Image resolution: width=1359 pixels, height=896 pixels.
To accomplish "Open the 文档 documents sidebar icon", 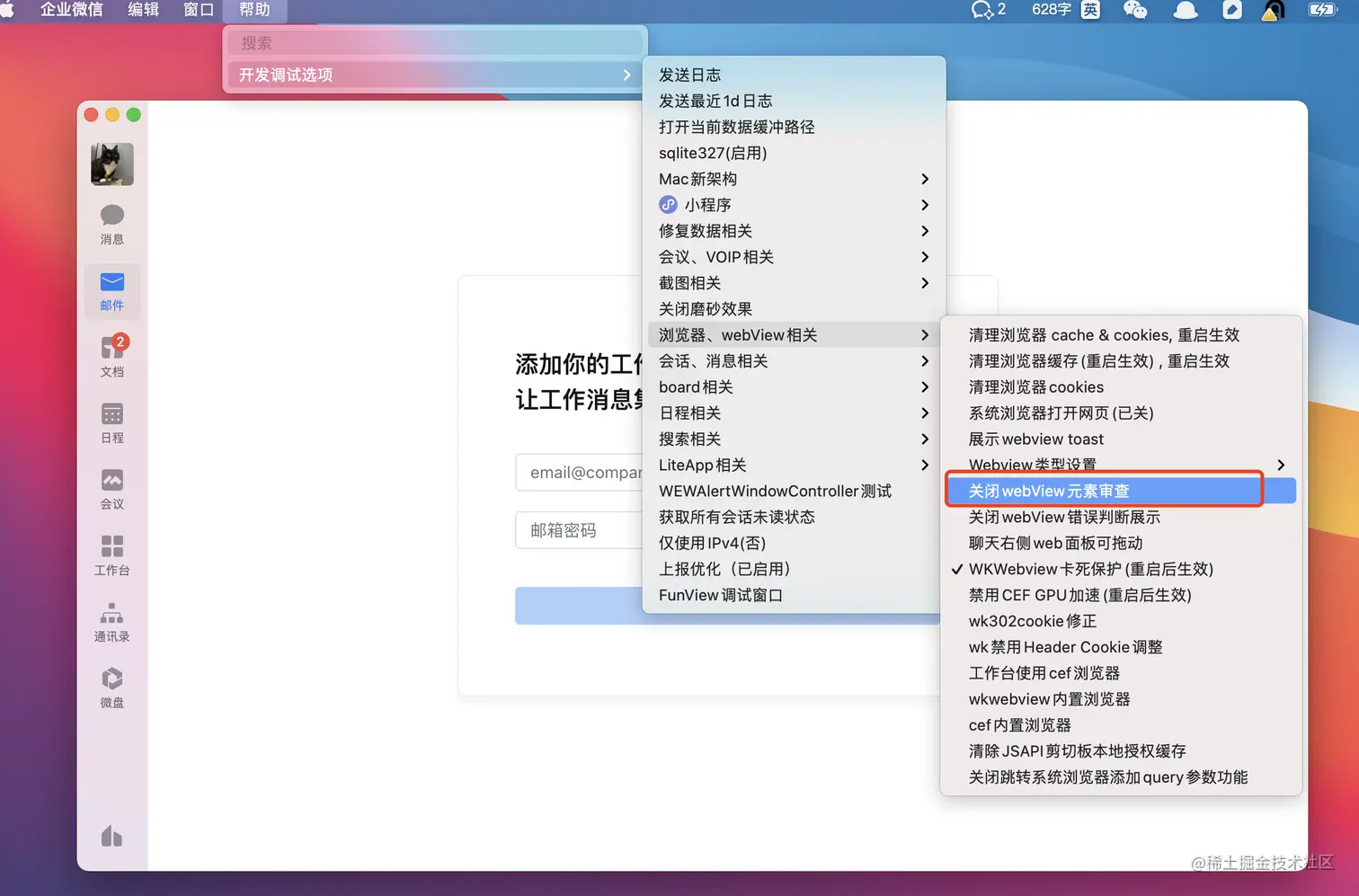I will click(x=111, y=355).
